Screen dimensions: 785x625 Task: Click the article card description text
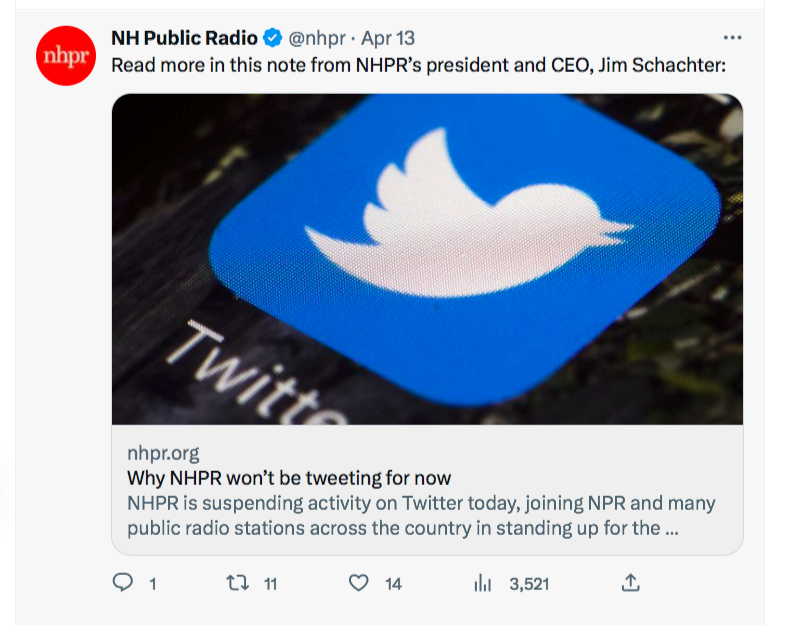420,515
